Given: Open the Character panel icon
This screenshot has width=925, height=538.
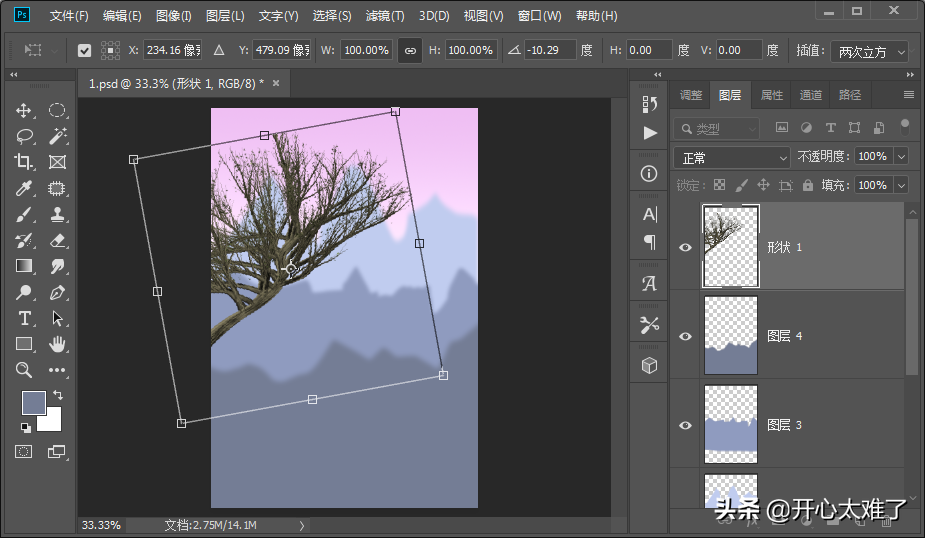Looking at the screenshot, I should click(x=650, y=214).
